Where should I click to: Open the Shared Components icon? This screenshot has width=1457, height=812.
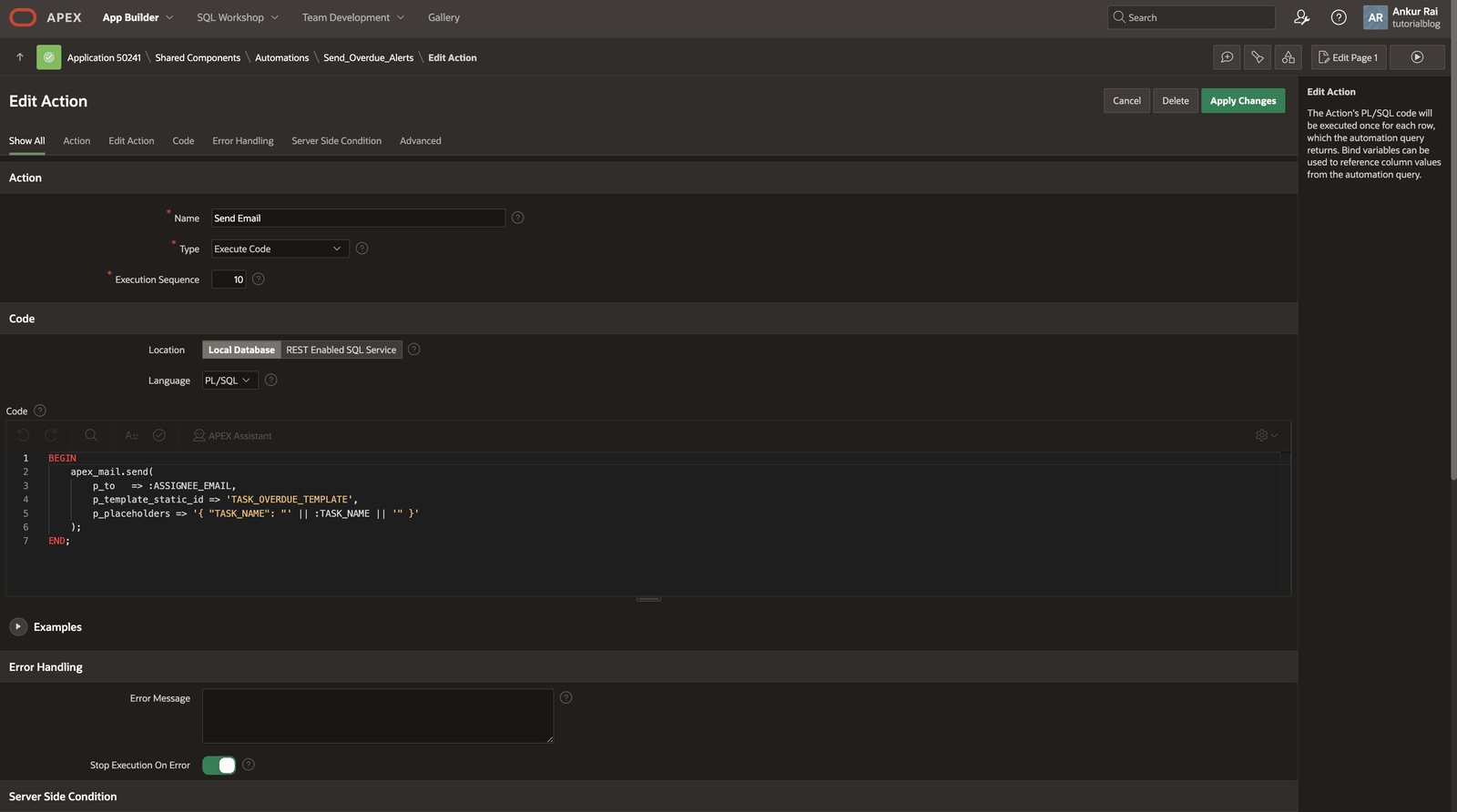point(1288,57)
